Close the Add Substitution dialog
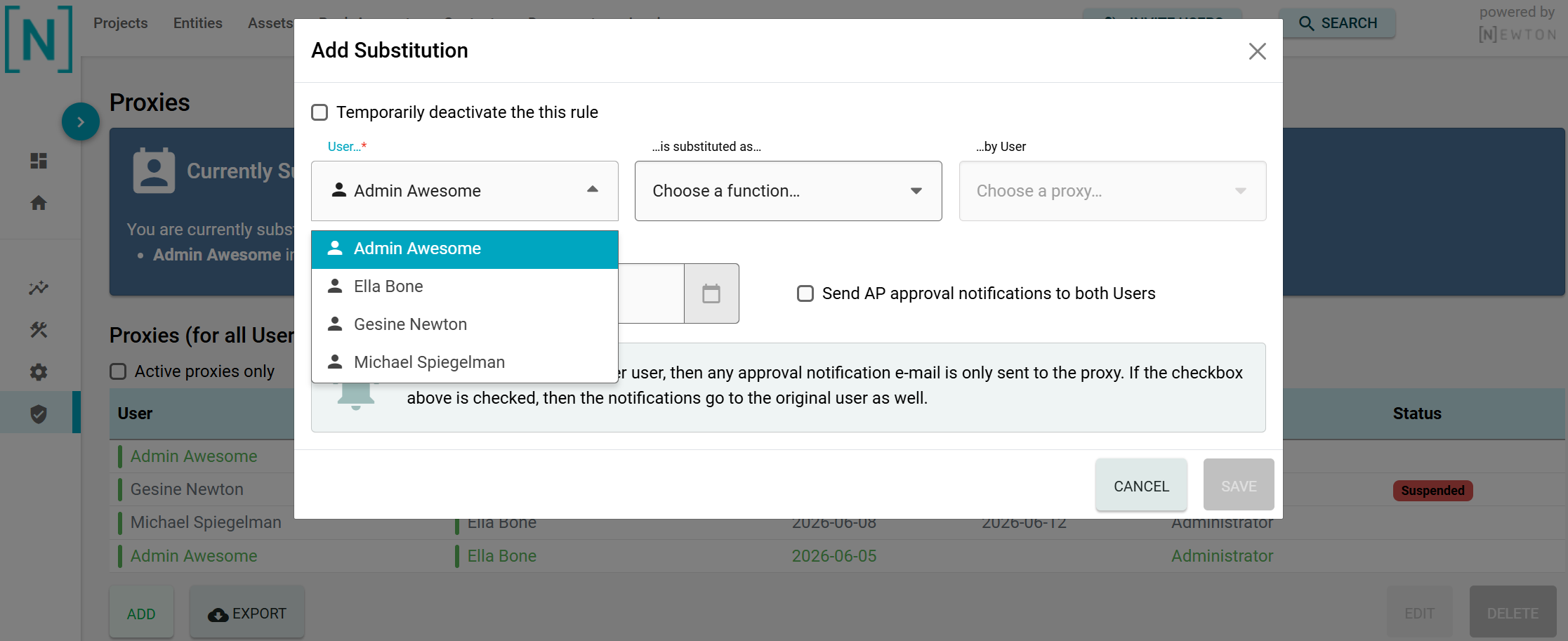The height and width of the screenshot is (641, 1568). (x=1257, y=51)
